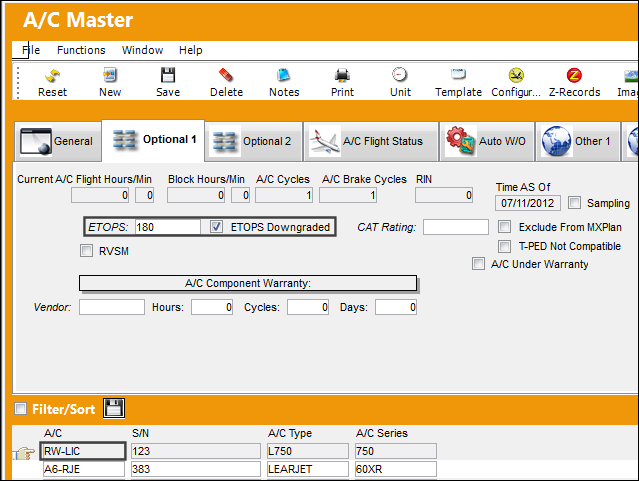This screenshot has width=639, height=481.
Task: Toggle the Sampling checkbox
Action: (x=574, y=203)
